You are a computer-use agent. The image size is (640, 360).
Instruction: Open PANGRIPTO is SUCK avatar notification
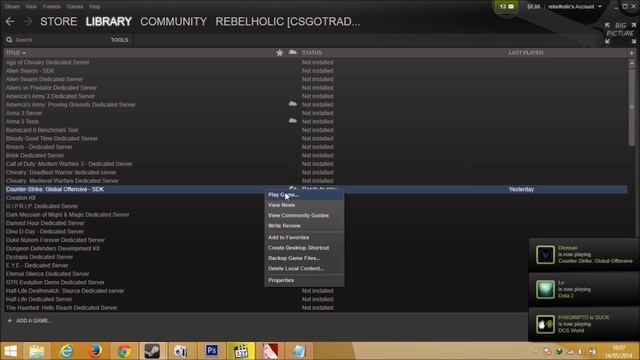(545, 324)
